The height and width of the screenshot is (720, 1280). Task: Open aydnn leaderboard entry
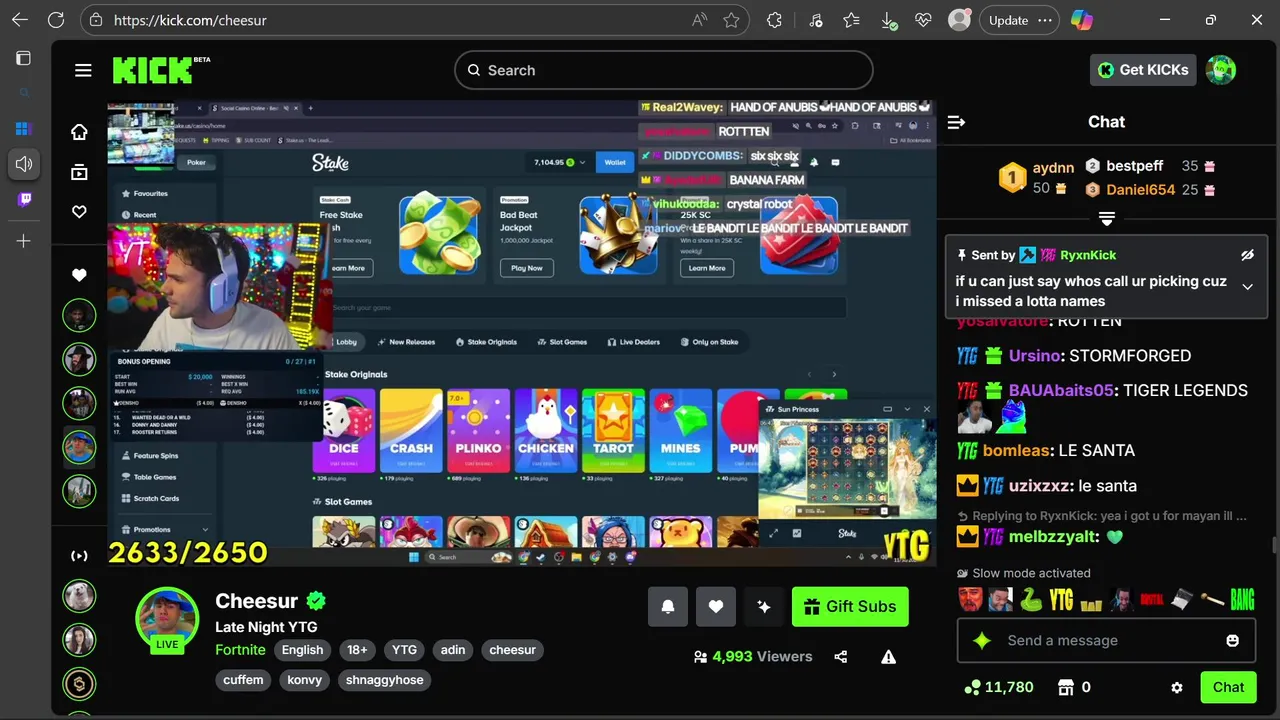[x=1035, y=177]
